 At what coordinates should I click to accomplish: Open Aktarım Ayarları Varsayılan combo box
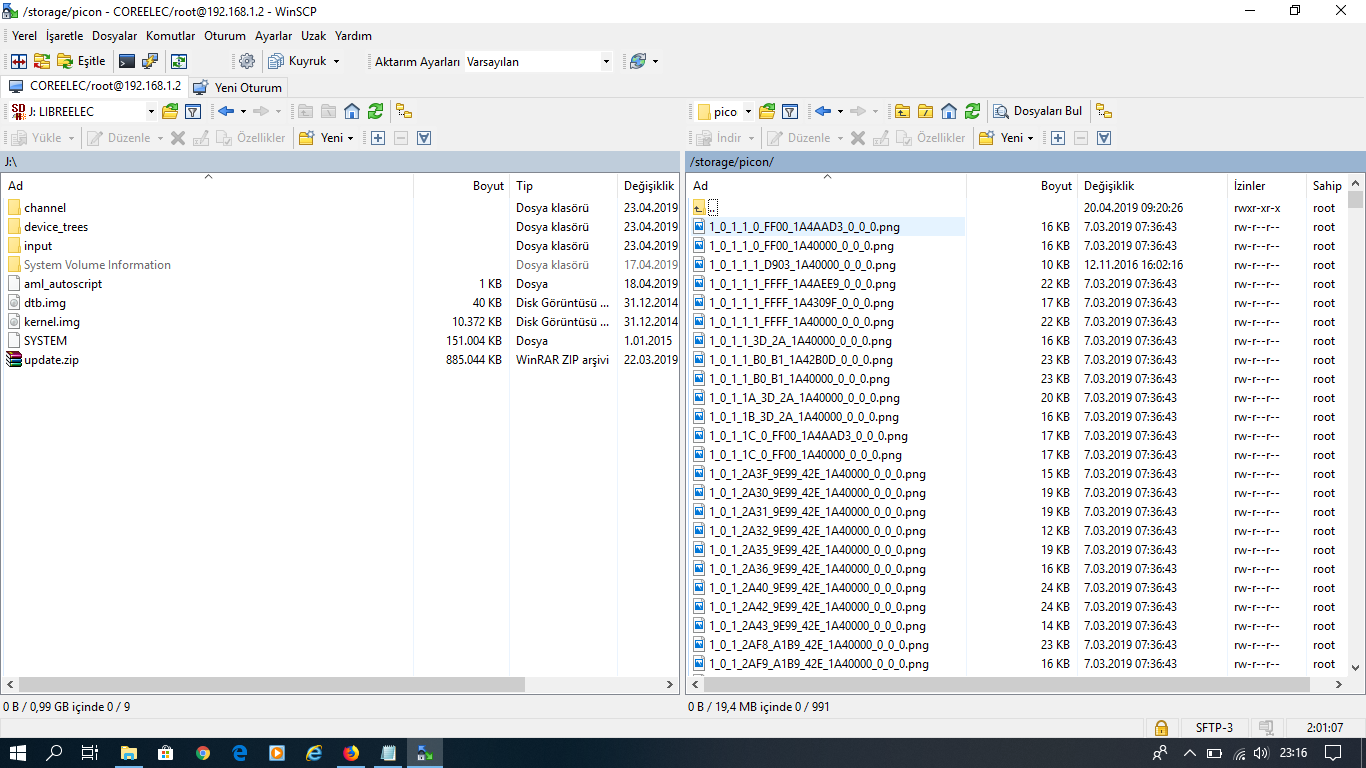point(538,62)
